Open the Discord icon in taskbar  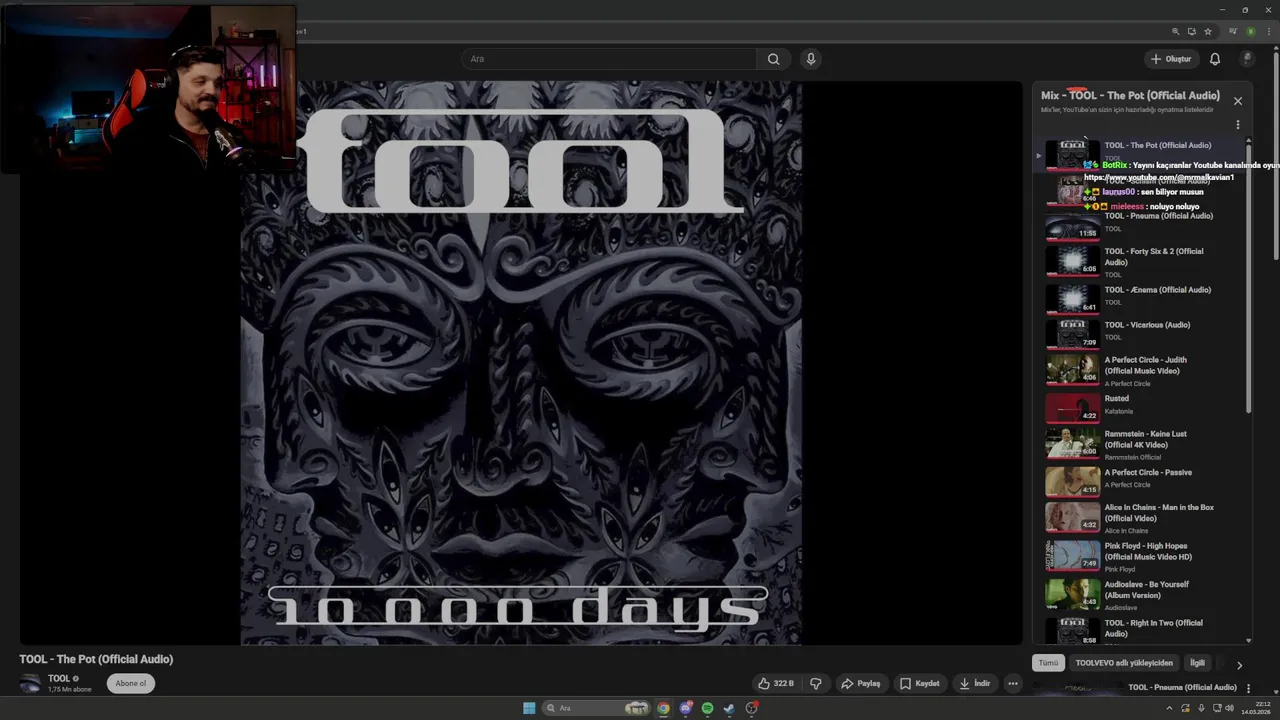[685, 708]
